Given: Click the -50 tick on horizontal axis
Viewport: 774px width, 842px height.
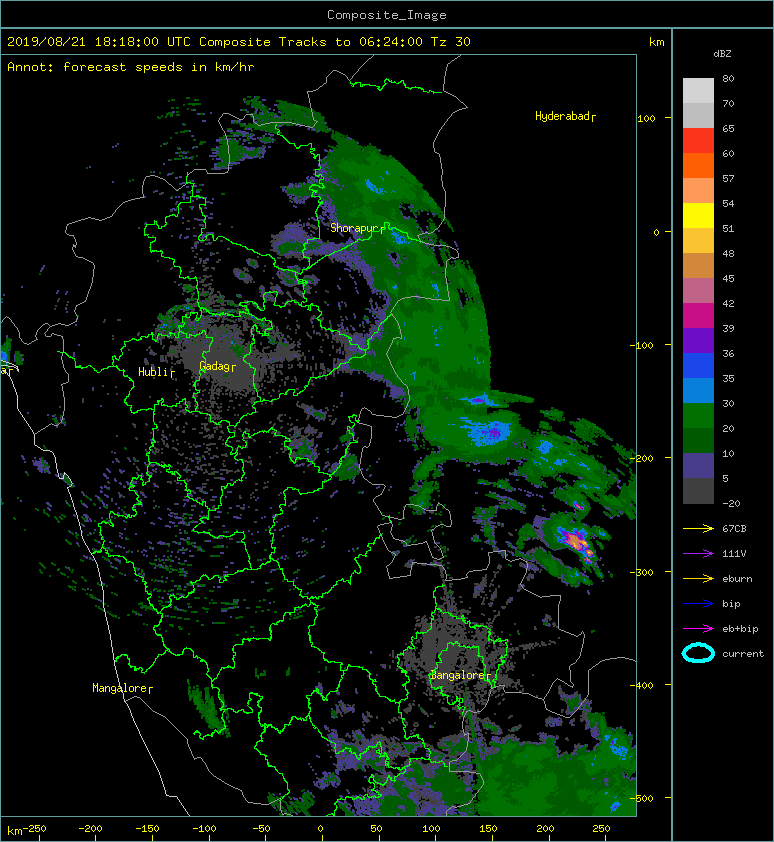Looking at the screenshot, I should tap(261, 829).
